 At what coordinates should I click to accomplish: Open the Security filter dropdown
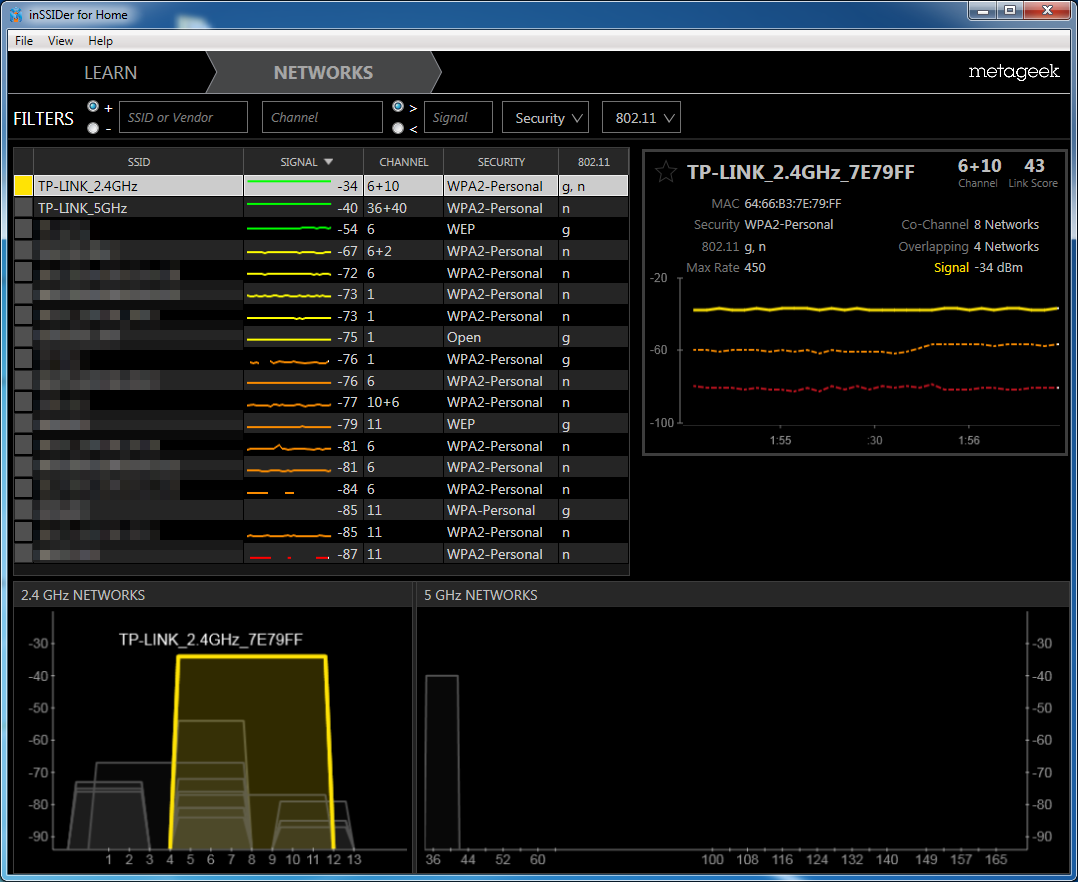coord(545,118)
